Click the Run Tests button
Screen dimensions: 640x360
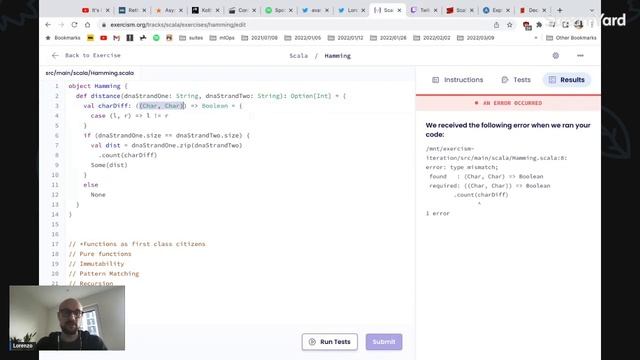click(x=330, y=342)
